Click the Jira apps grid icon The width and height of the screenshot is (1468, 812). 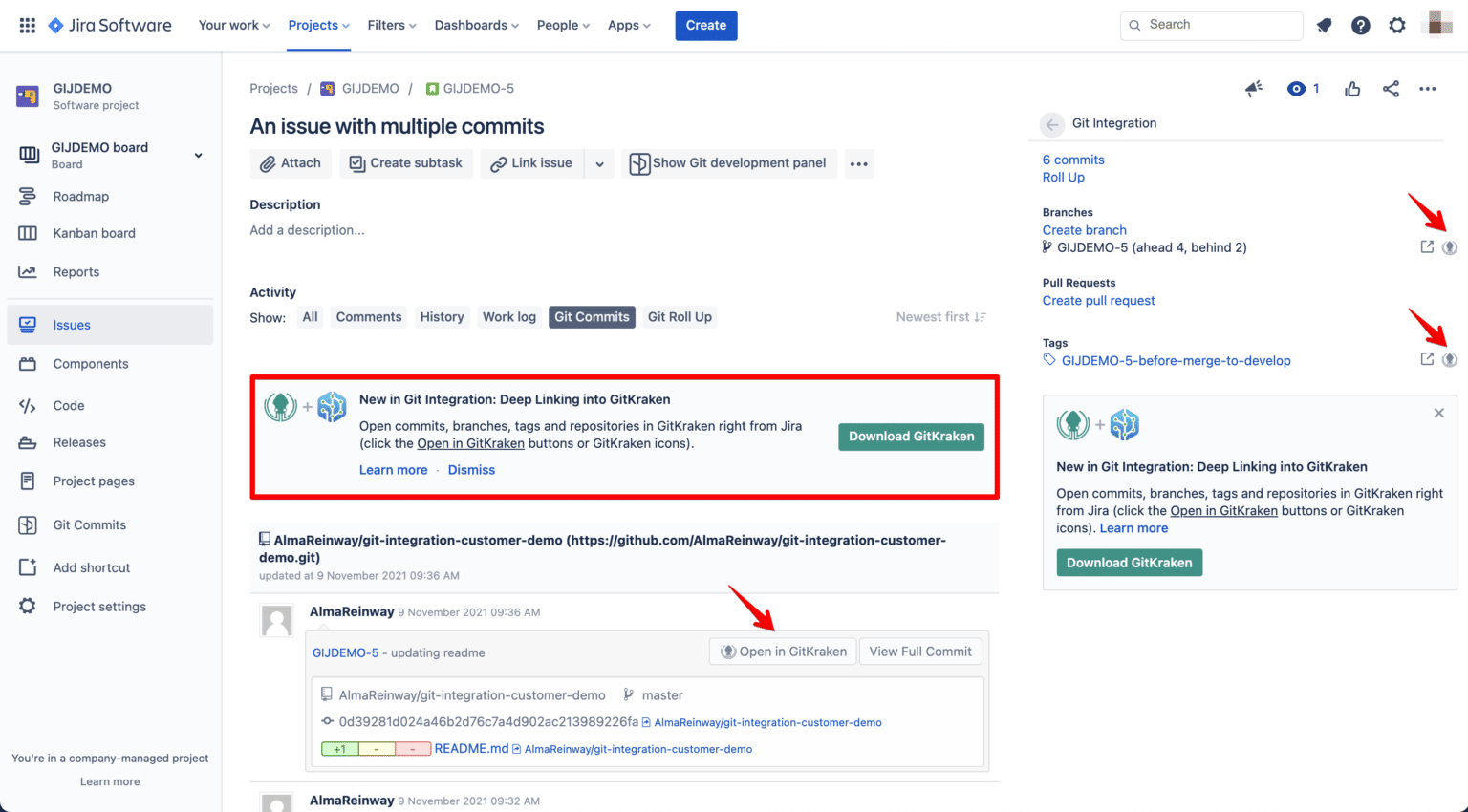tap(27, 25)
